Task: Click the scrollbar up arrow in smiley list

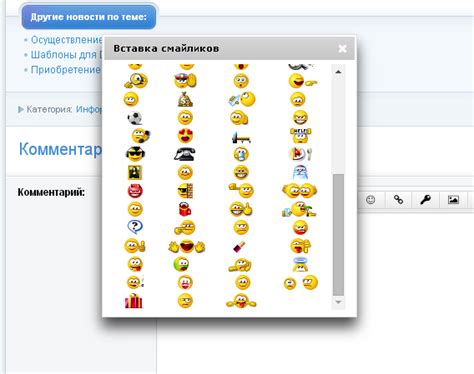Action: pyautogui.click(x=338, y=72)
